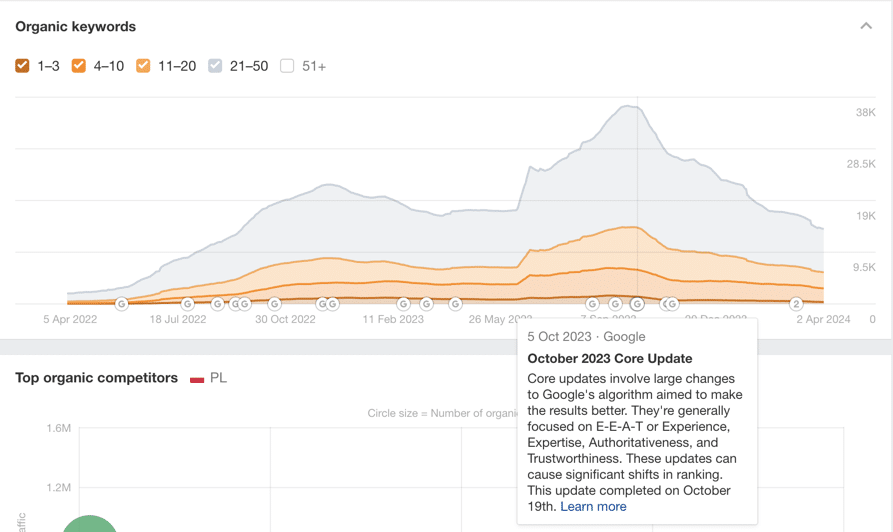
Task: Click the timeline marker labeled 2
Action: 796,304
